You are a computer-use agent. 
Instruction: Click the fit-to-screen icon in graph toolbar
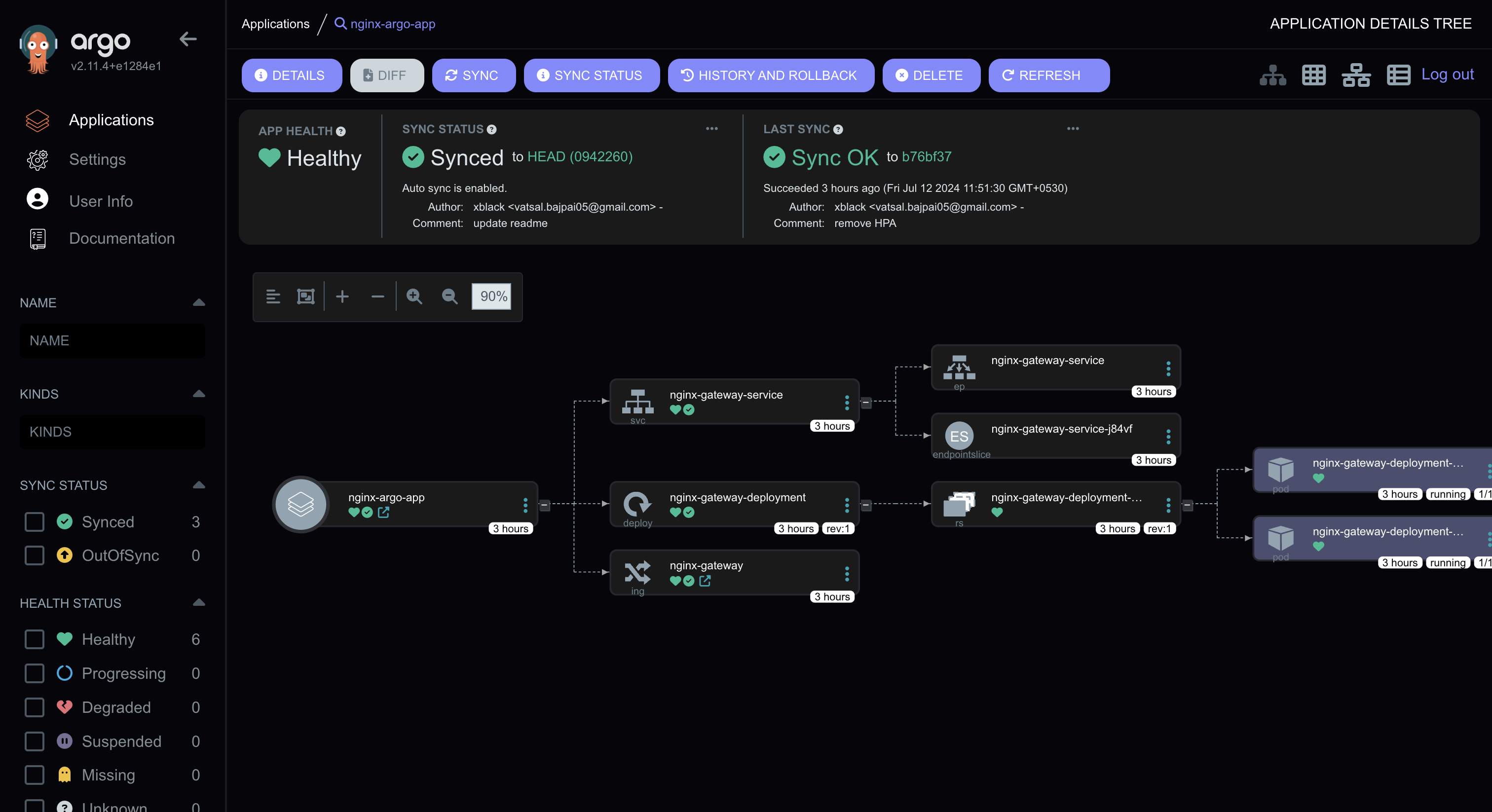point(306,296)
